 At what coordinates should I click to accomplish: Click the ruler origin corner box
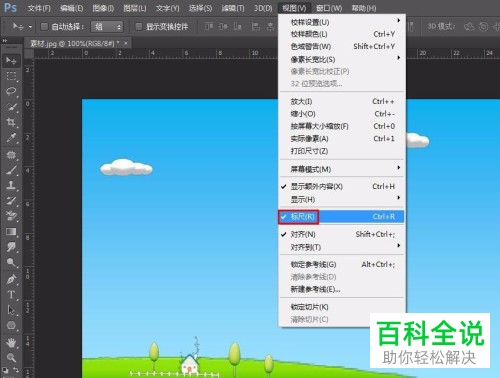(x=29, y=54)
